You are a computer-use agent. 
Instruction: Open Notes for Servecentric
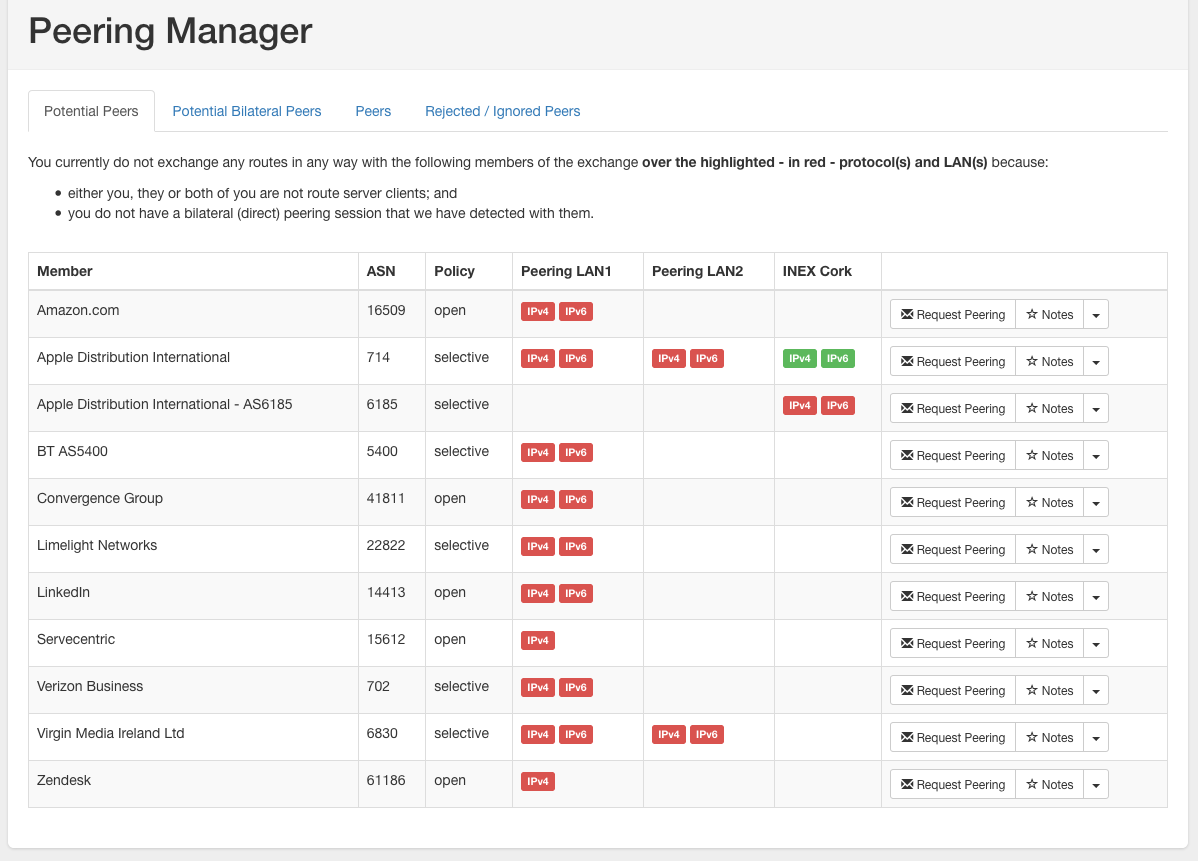(x=1049, y=643)
